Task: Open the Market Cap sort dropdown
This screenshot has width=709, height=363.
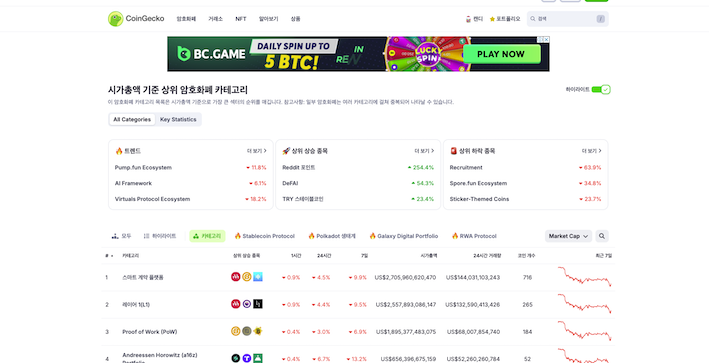Action: click(x=568, y=236)
